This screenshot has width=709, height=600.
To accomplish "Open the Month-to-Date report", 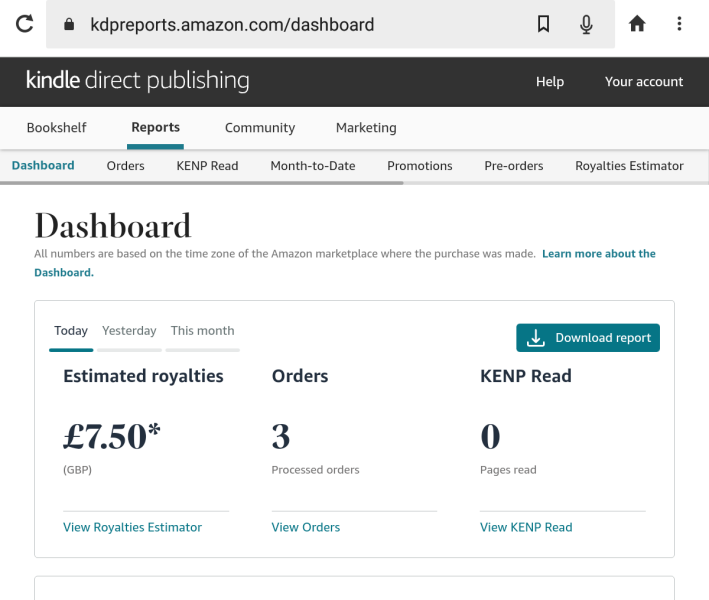I will (x=313, y=166).
